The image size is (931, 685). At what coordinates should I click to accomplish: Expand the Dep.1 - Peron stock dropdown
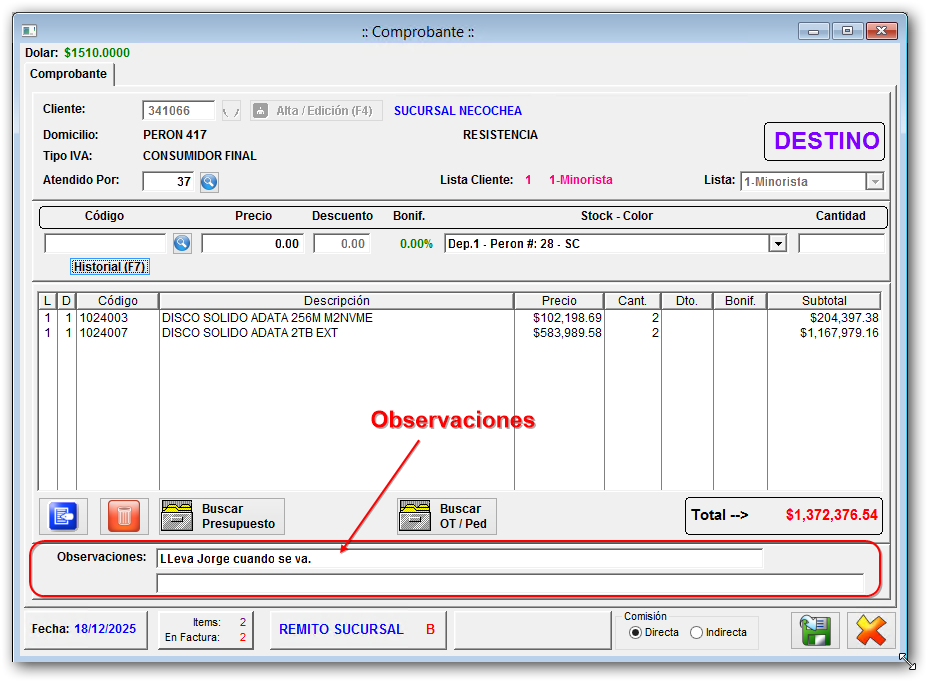click(777, 243)
